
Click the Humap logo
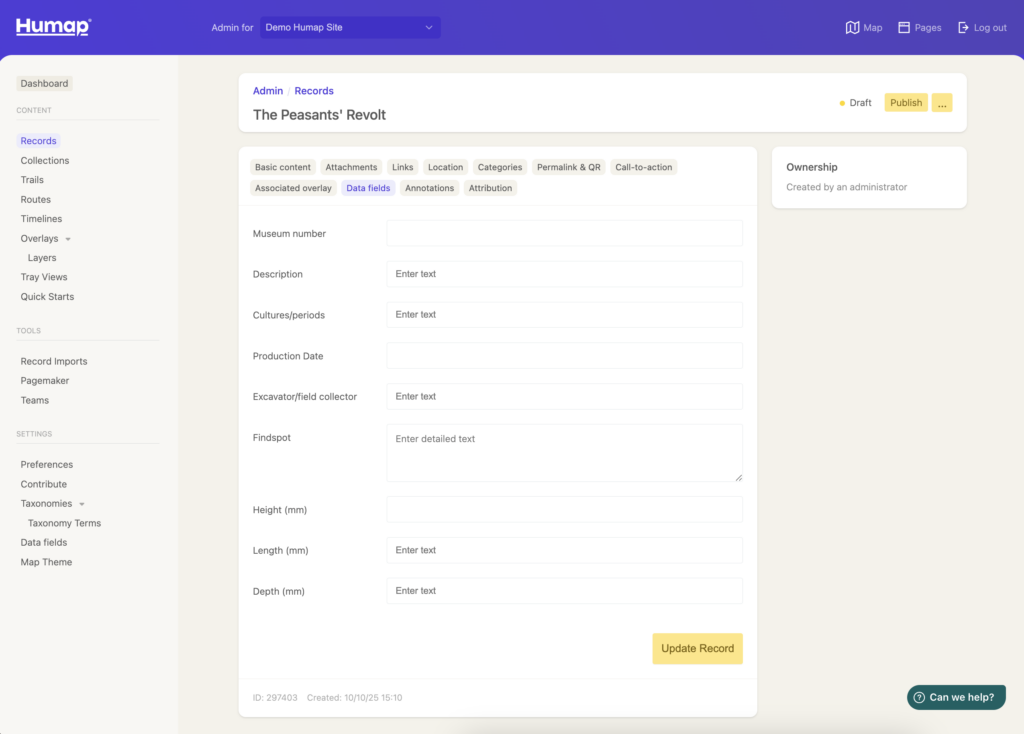(x=53, y=27)
